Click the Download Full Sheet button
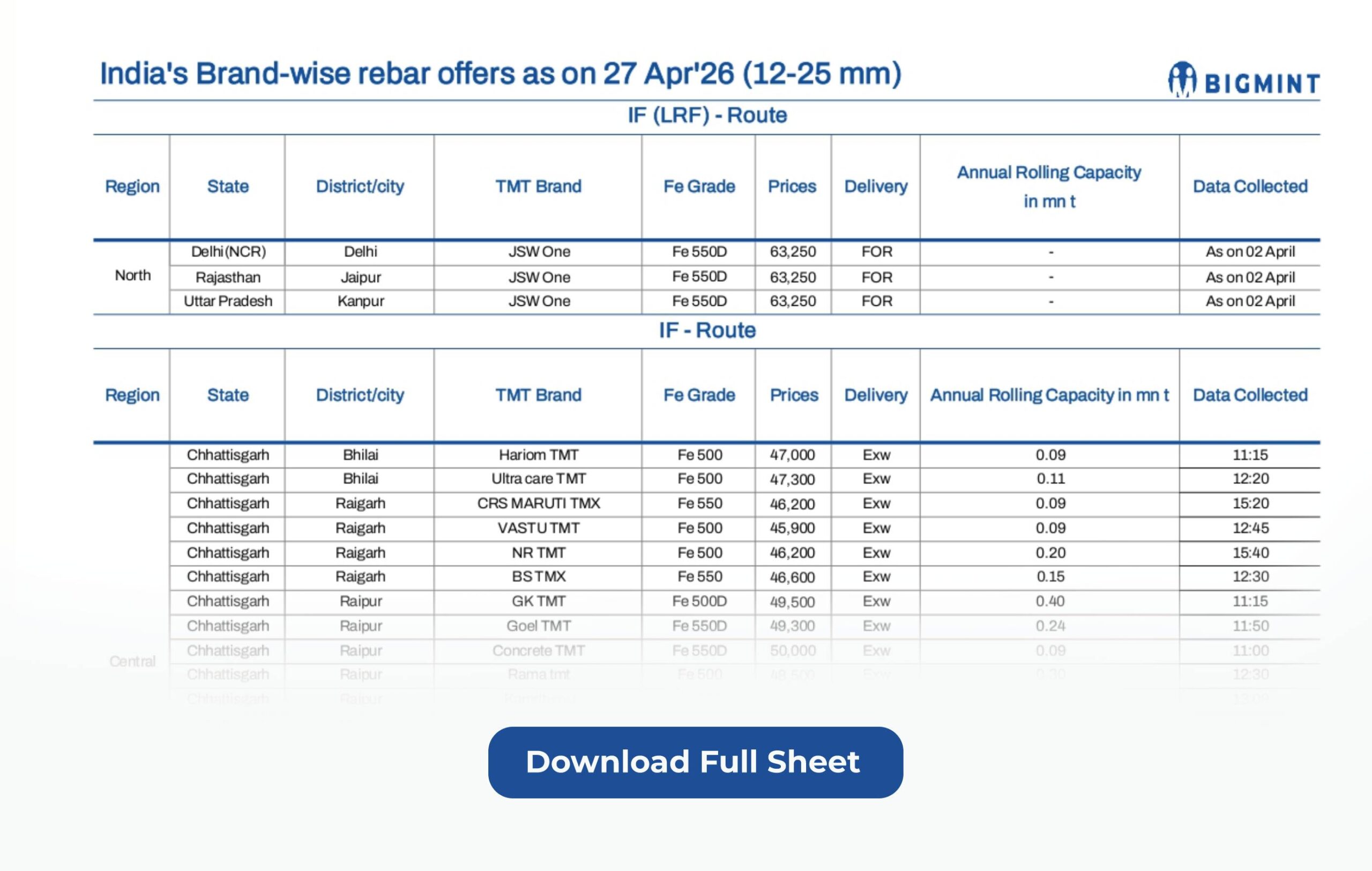 pos(695,762)
